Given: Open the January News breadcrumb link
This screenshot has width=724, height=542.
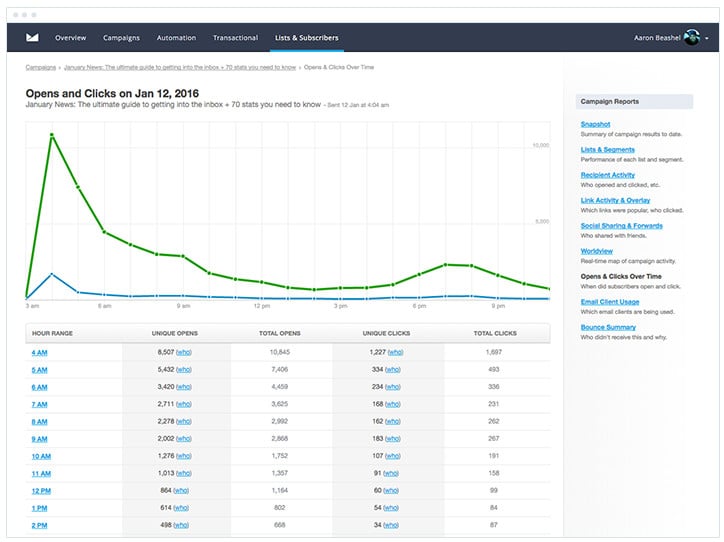Looking at the screenshot, I should (180, 67).
